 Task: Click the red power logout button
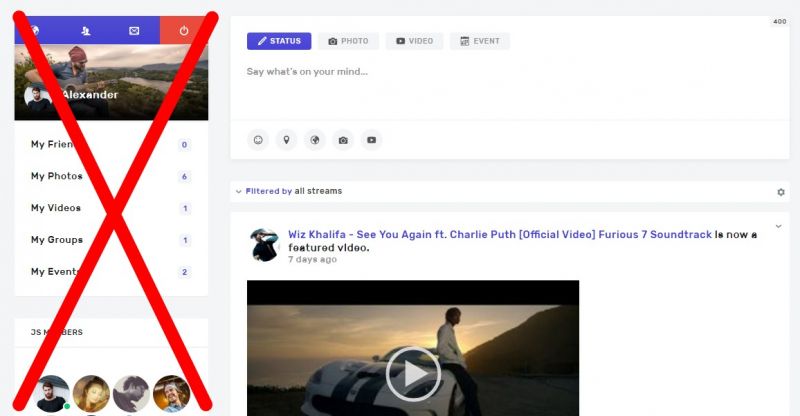pyautogui.click(x=184, y=31)
